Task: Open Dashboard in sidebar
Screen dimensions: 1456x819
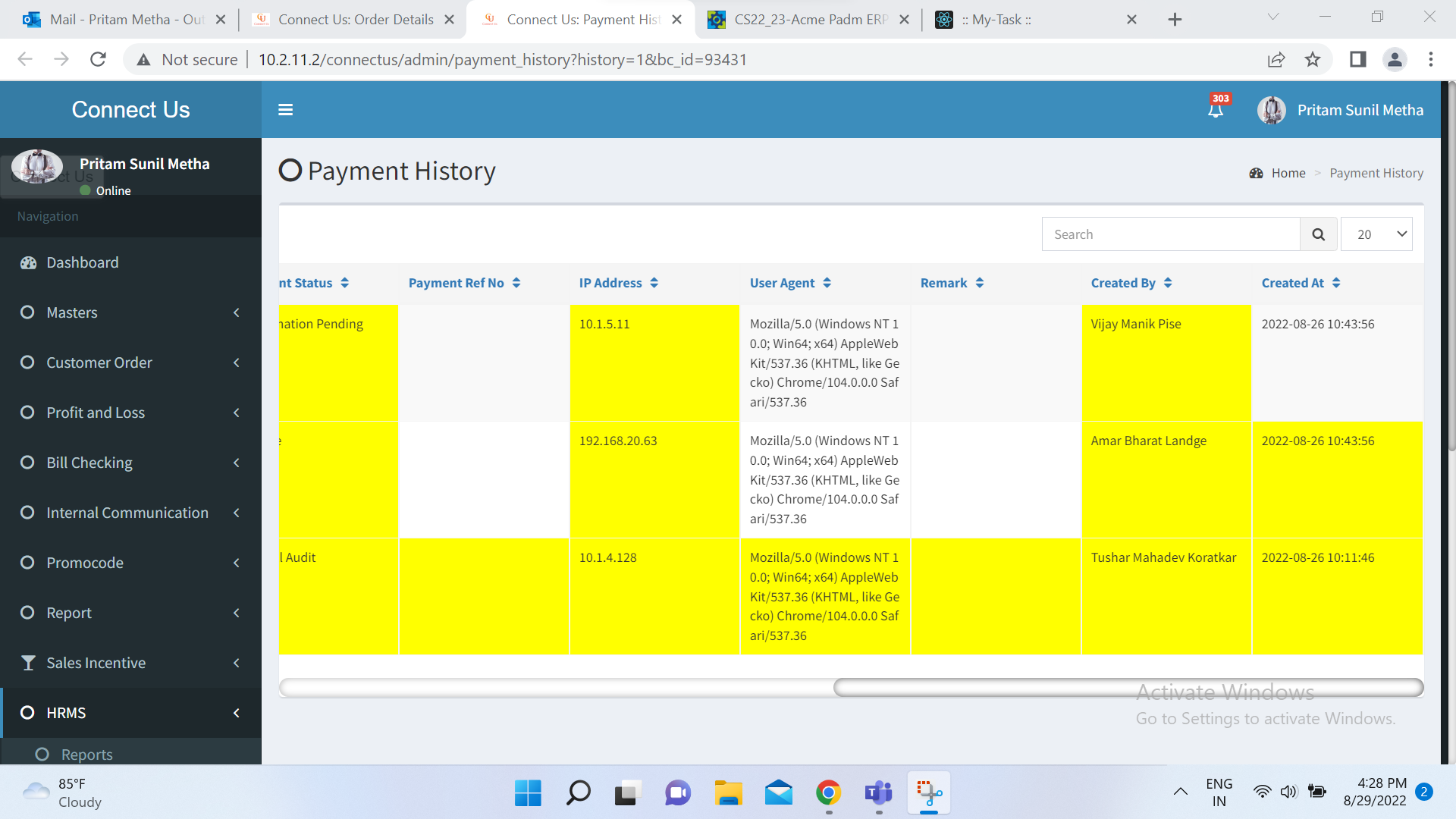Action: tap(130, 262)
